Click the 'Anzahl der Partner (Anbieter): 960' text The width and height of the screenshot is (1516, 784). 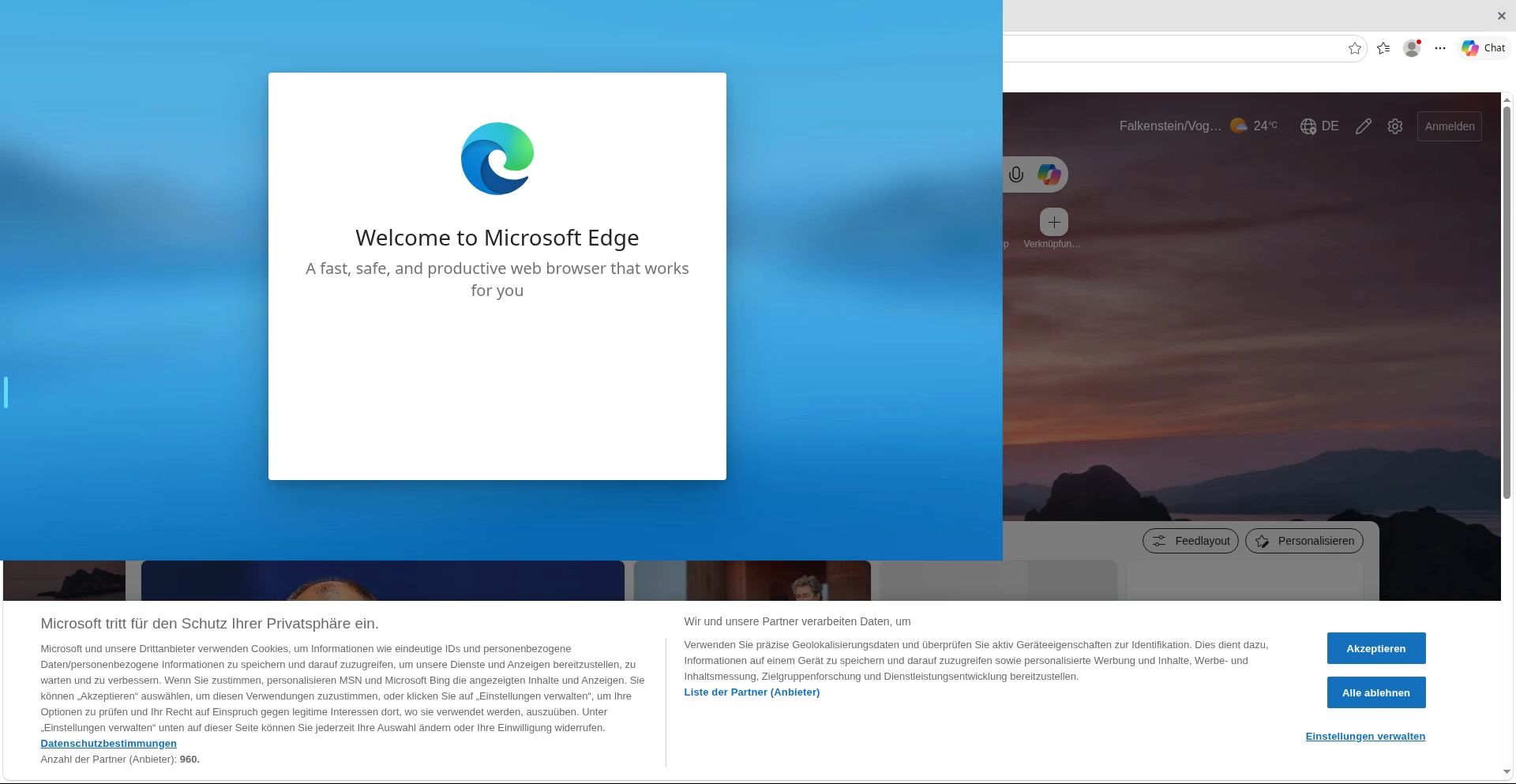click(x=120, y=760)
